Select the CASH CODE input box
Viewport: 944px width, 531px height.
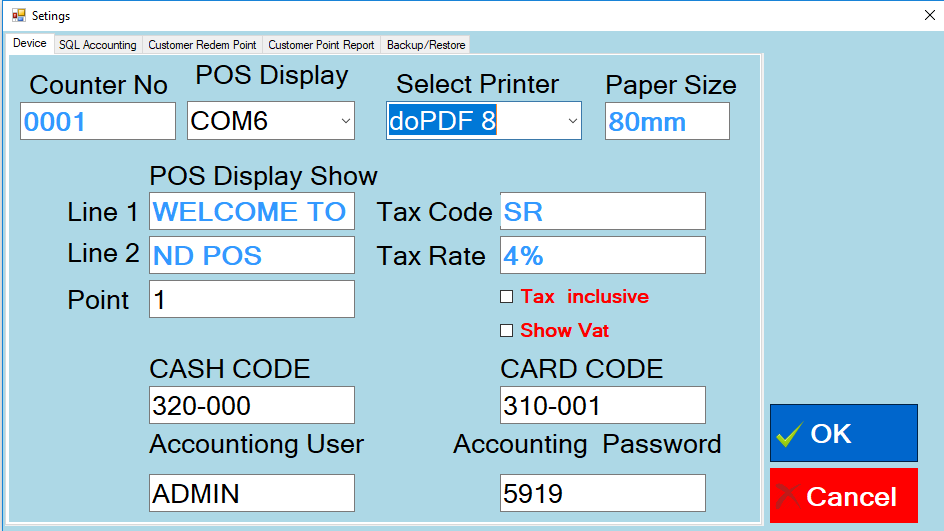click(x=251, y=406)
